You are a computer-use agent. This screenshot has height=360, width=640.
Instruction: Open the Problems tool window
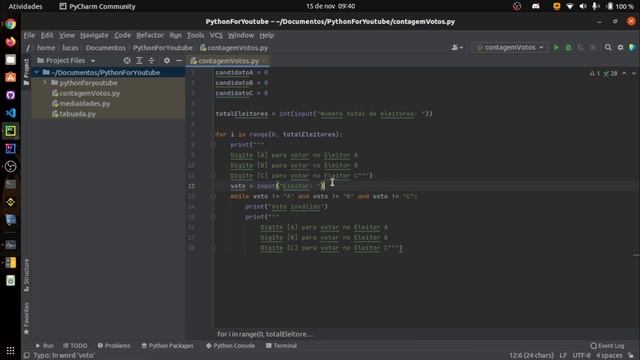114,346
